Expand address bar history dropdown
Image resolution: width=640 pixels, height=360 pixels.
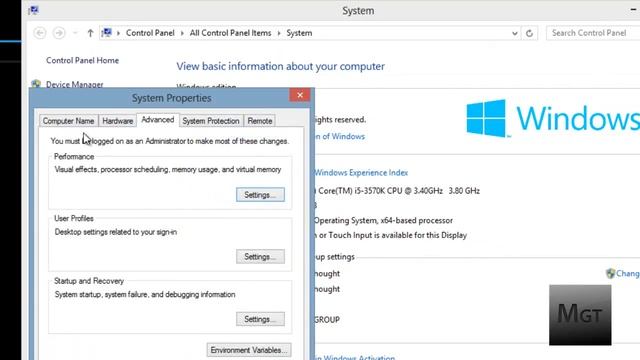(515, 33)
